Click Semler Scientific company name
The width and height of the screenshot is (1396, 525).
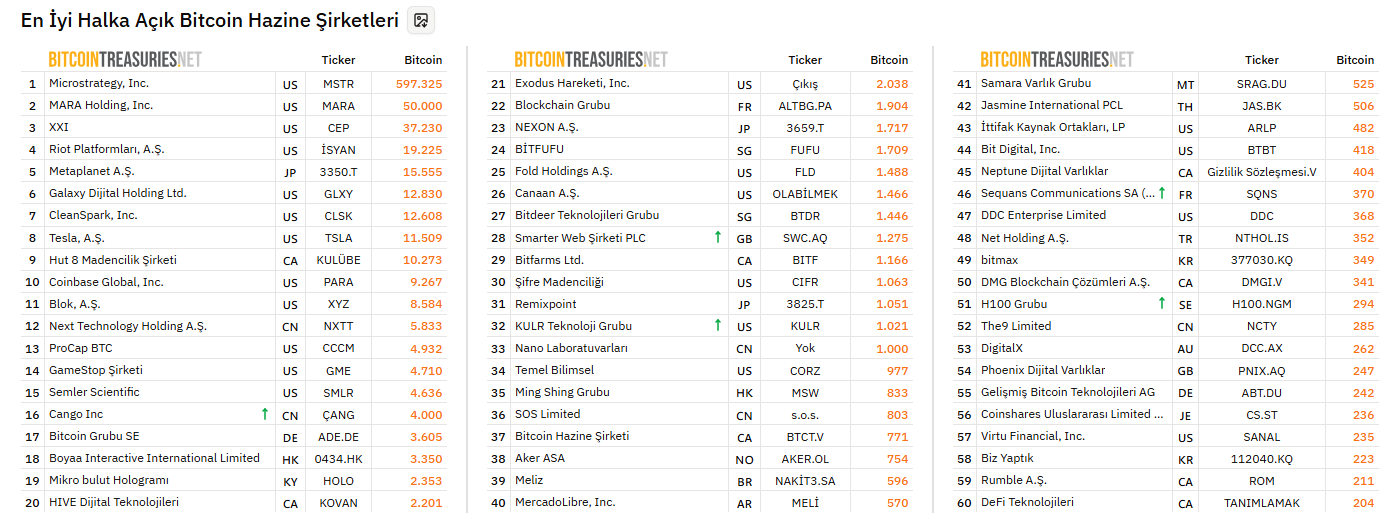(94, 392)
